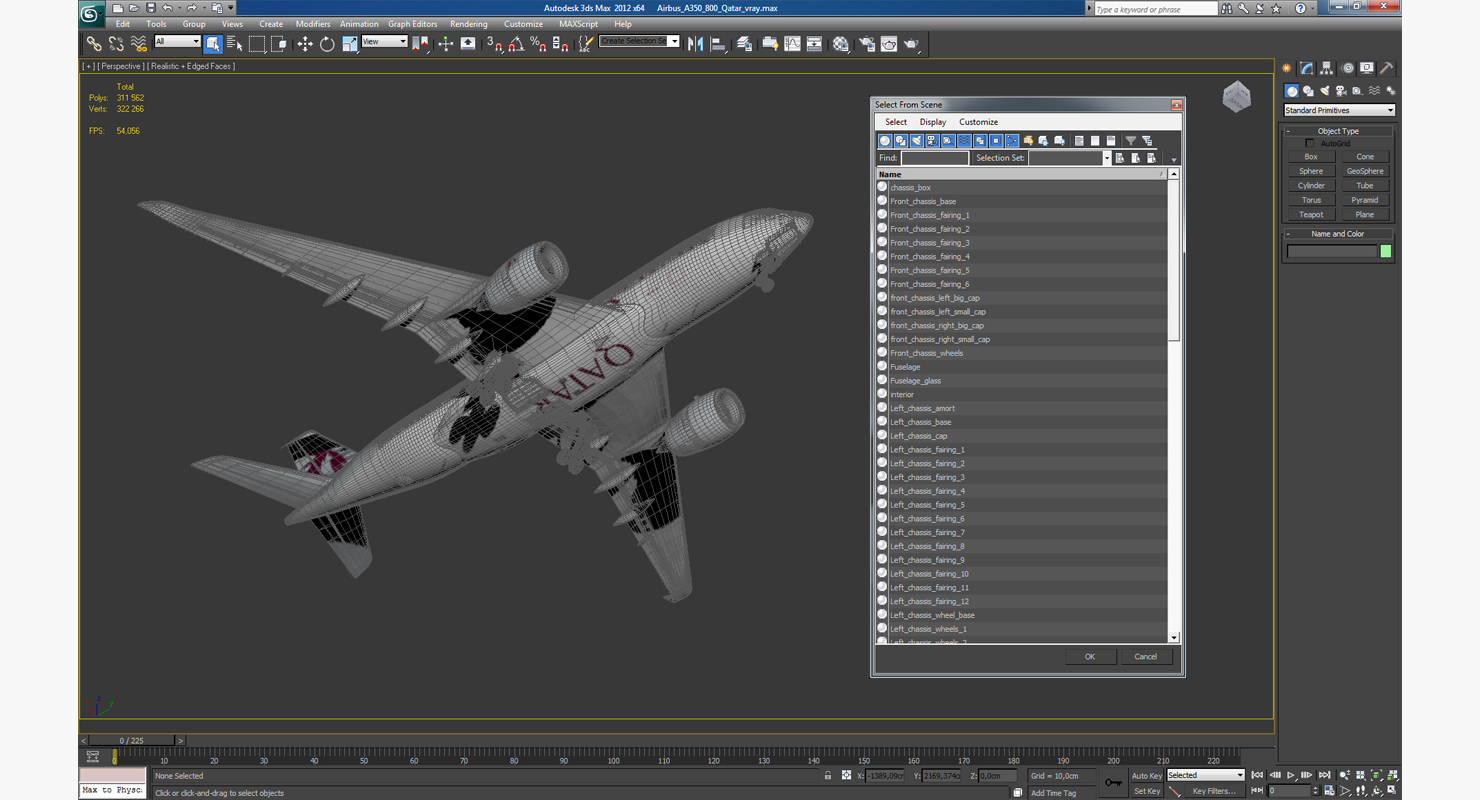Toggle Display Lights filter in Select From Scene
The height and width of the screenshot is (800, 1480).
(x=916, y=141)
